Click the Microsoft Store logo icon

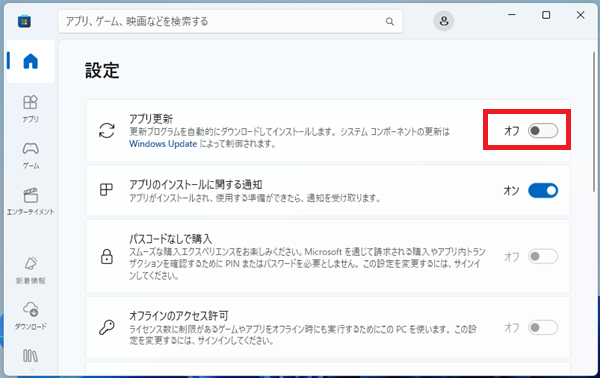(24, 21)
